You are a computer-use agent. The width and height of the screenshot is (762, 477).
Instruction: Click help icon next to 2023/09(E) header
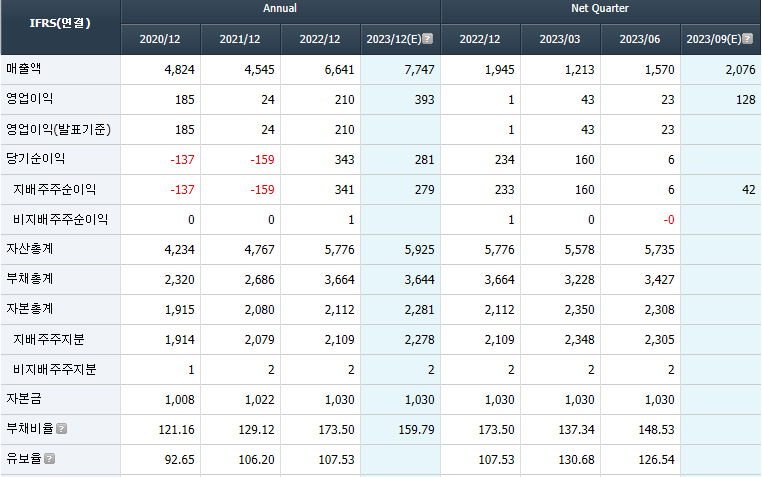coord(748,39)
